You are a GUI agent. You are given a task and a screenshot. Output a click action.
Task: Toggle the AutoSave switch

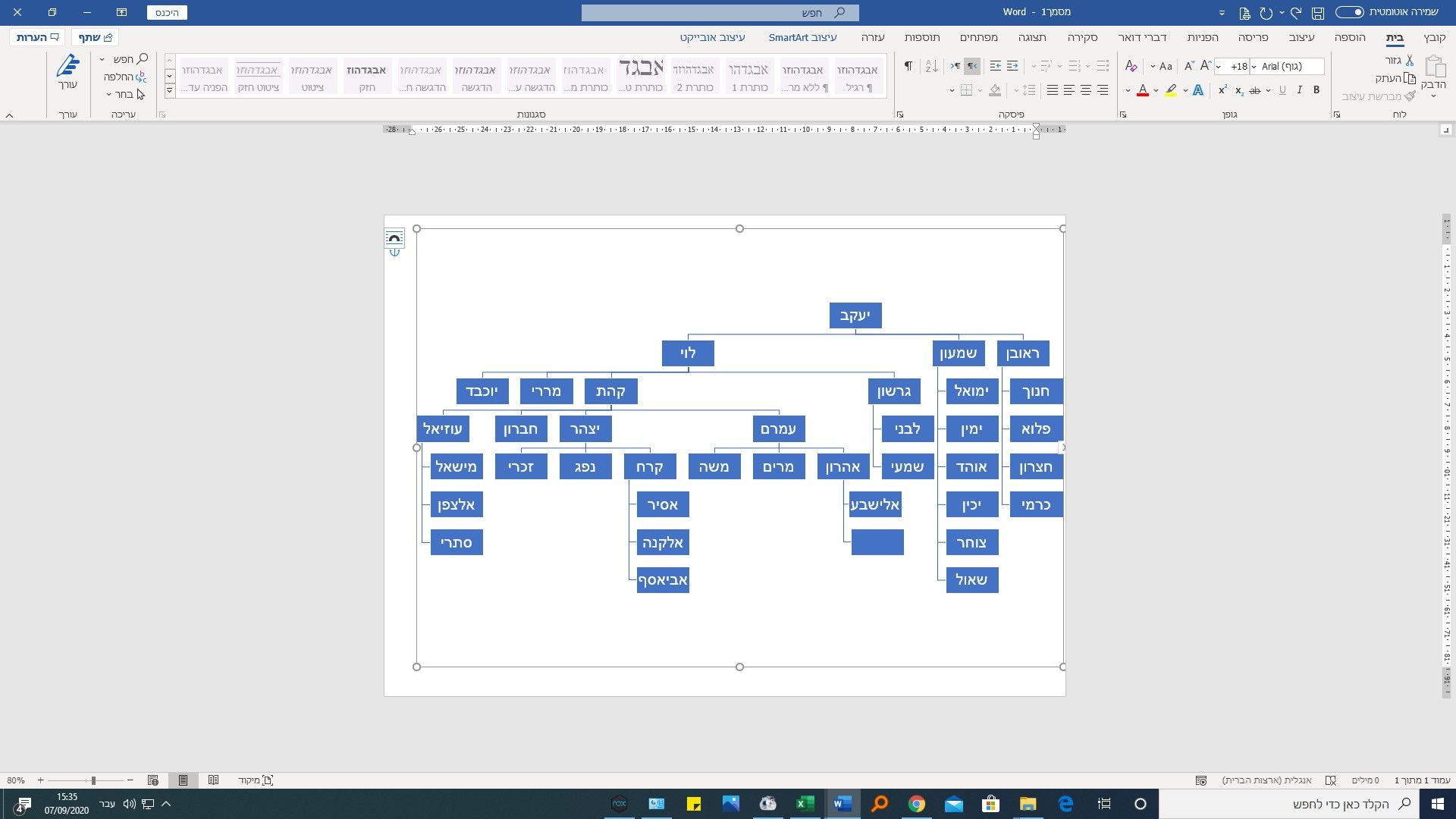pos(1350,12)
